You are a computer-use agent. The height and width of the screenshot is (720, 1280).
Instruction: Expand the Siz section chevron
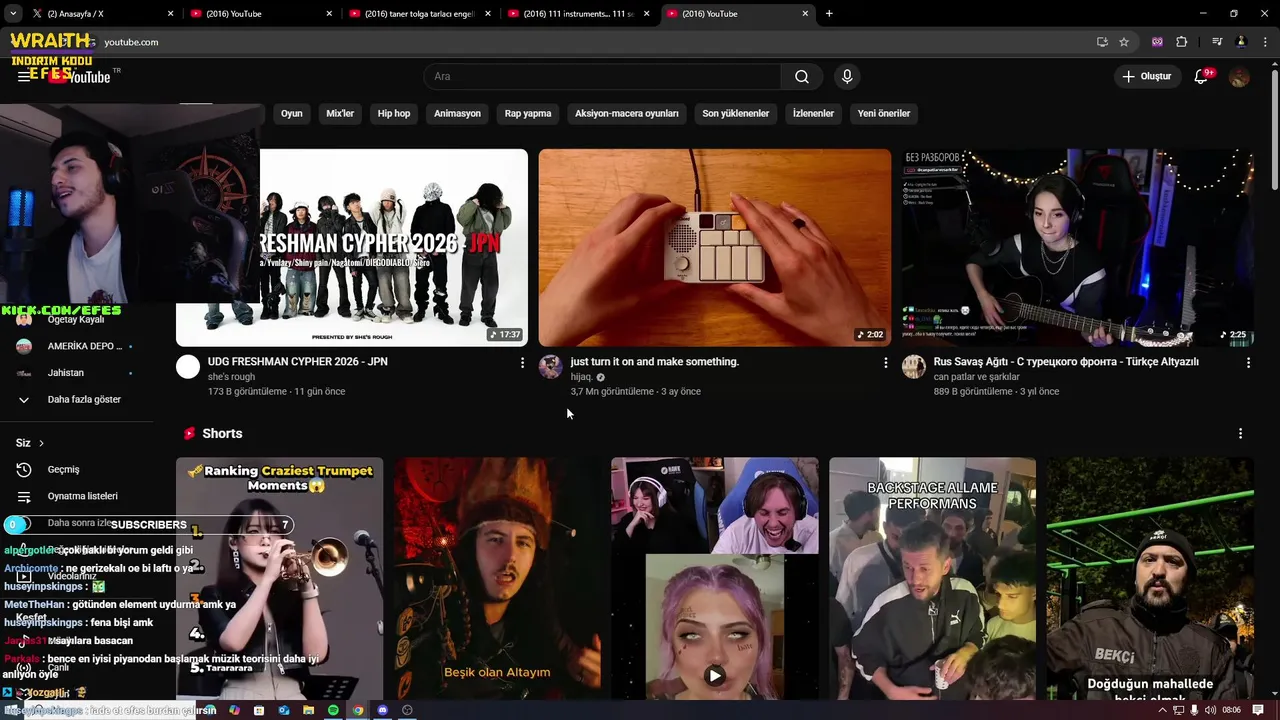pyautogui.click(x=41, y=443)
